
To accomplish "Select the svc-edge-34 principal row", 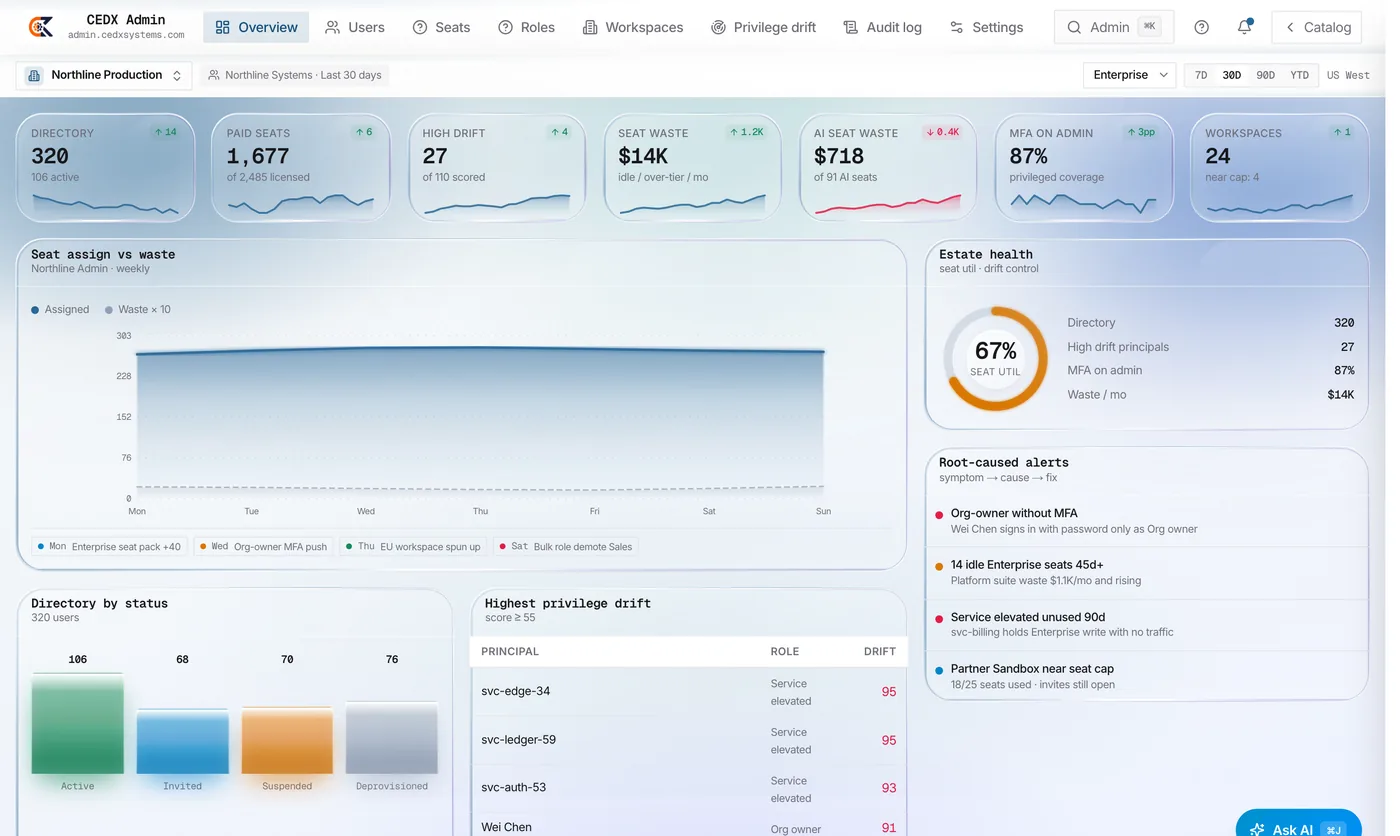I will pyautogui.click(x=688, y=692).
